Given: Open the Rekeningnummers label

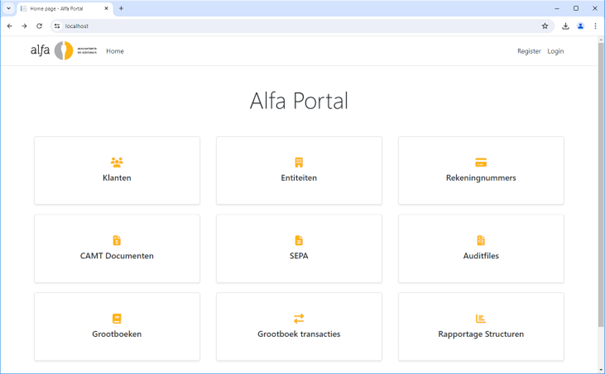Looking at the screenshot, I should [x=481, y=178].
